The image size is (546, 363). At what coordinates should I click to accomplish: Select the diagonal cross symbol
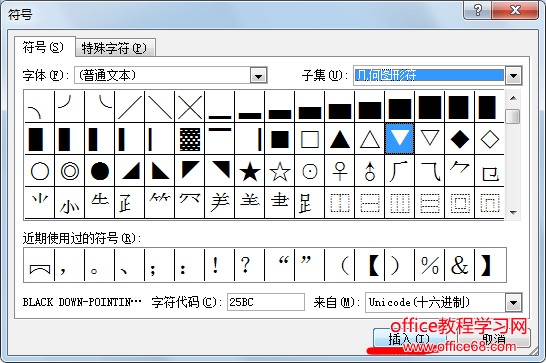[x=190, y=107]
